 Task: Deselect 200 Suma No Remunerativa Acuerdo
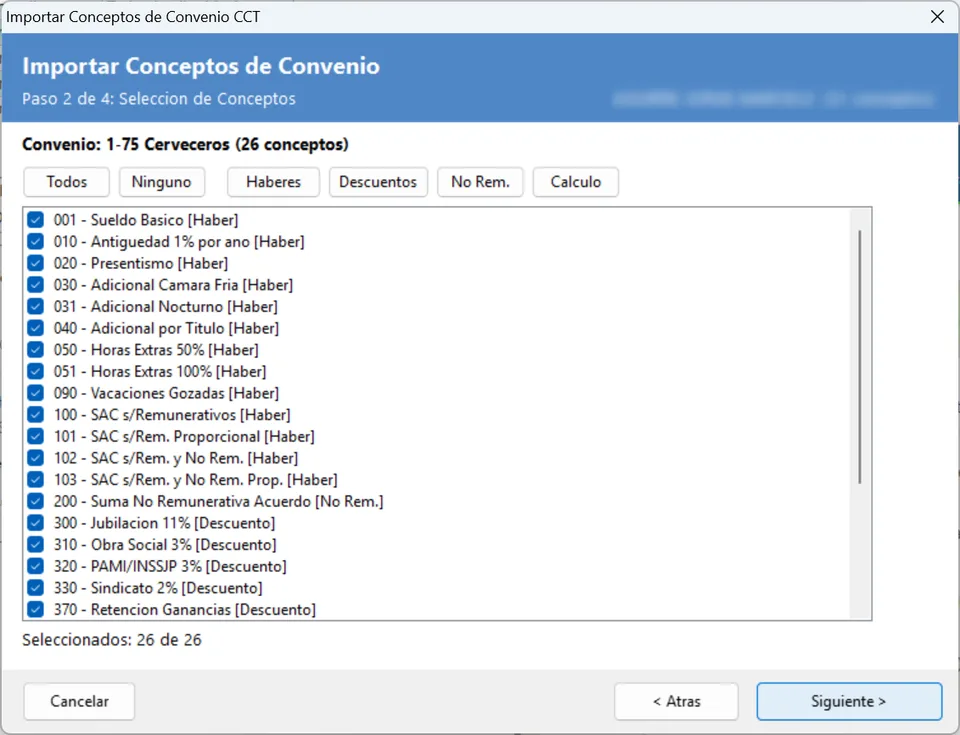point(36,501)
